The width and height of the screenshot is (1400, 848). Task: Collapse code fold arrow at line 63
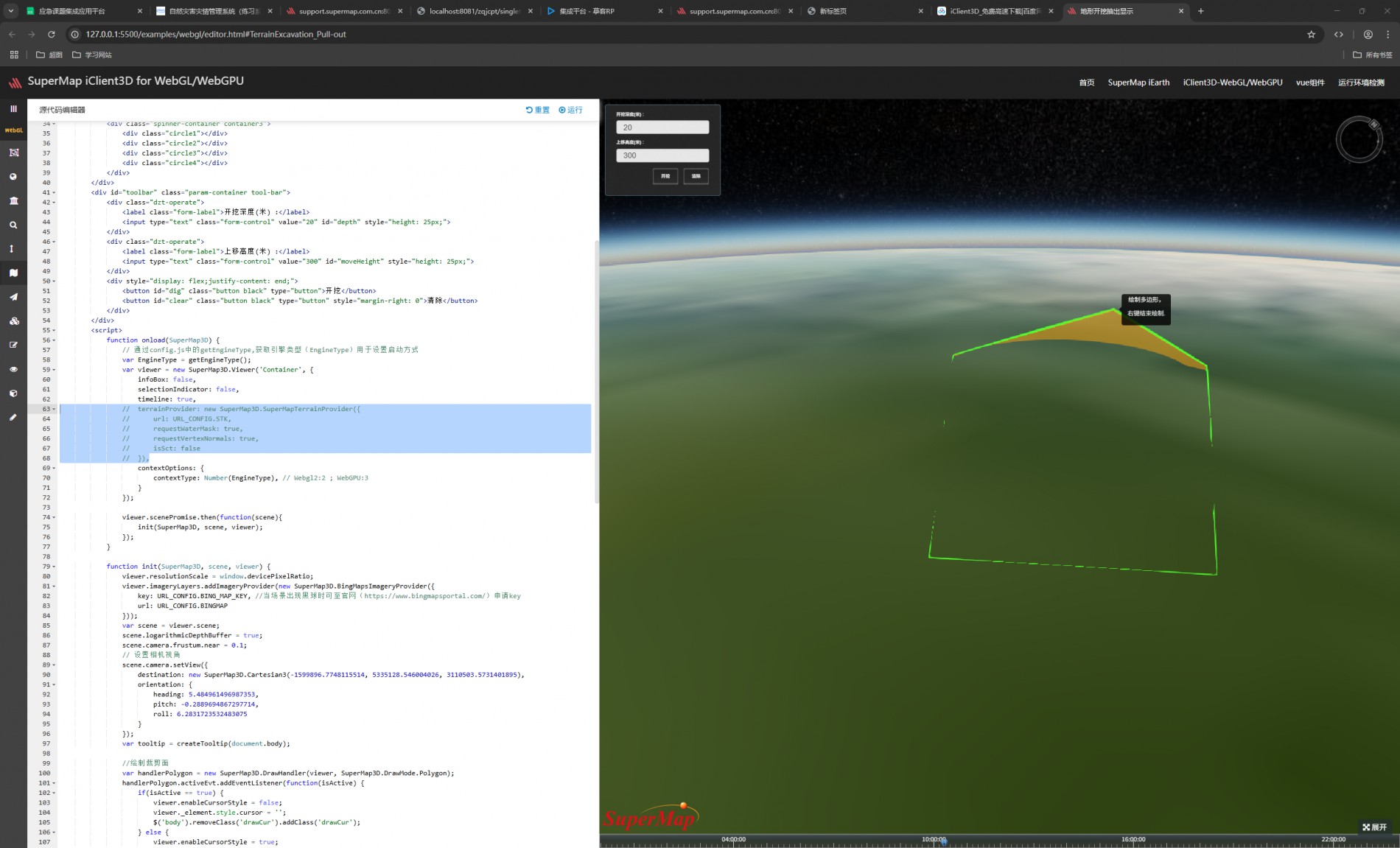55,409
